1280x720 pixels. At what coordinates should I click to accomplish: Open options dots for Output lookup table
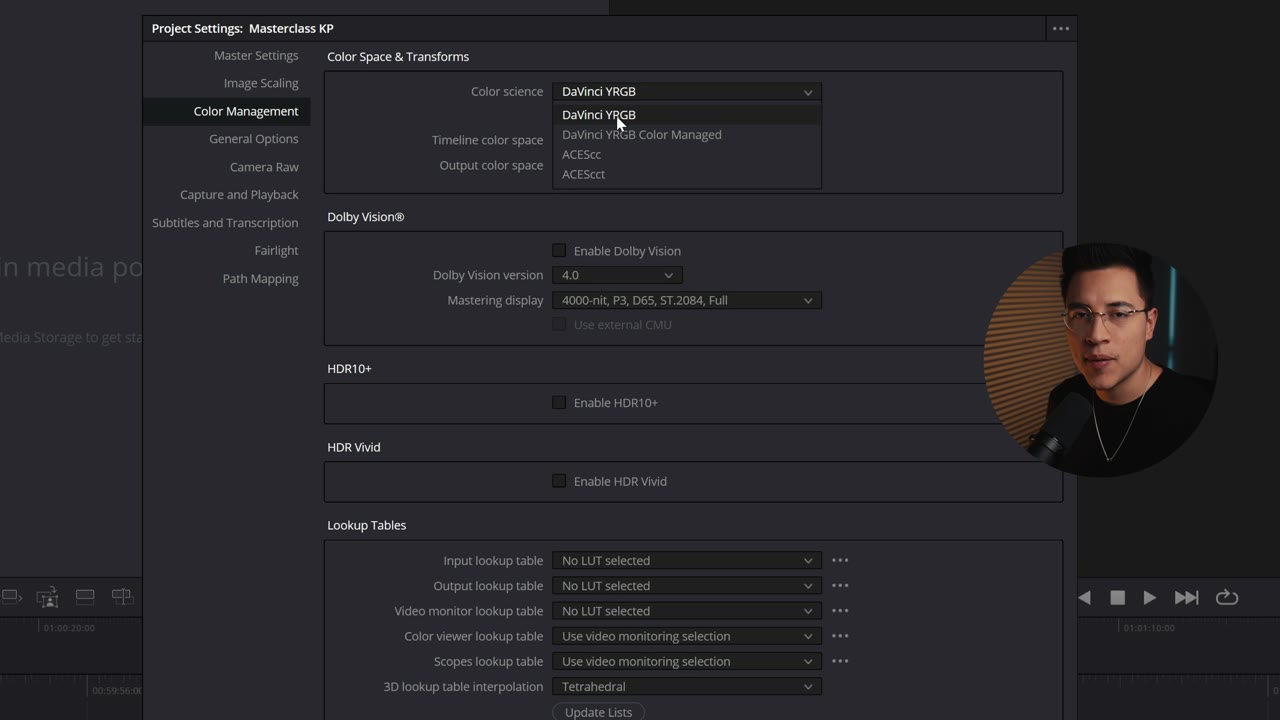coord(840,586)
